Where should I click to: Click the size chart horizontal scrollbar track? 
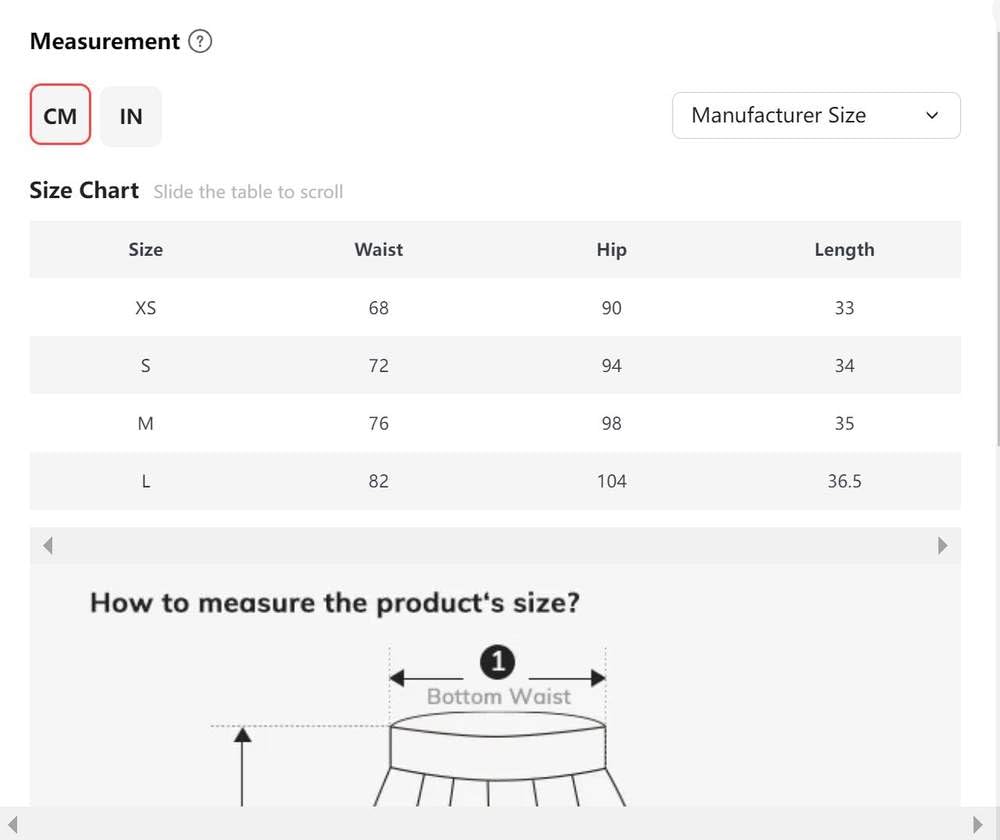click(x=495, y=545)
